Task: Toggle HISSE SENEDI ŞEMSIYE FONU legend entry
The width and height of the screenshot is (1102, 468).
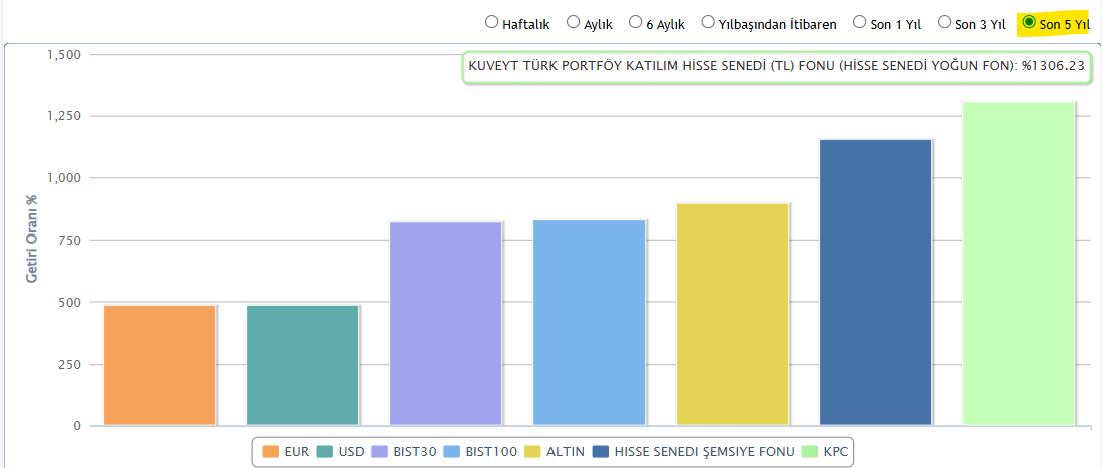Action: tap(694, 451)
